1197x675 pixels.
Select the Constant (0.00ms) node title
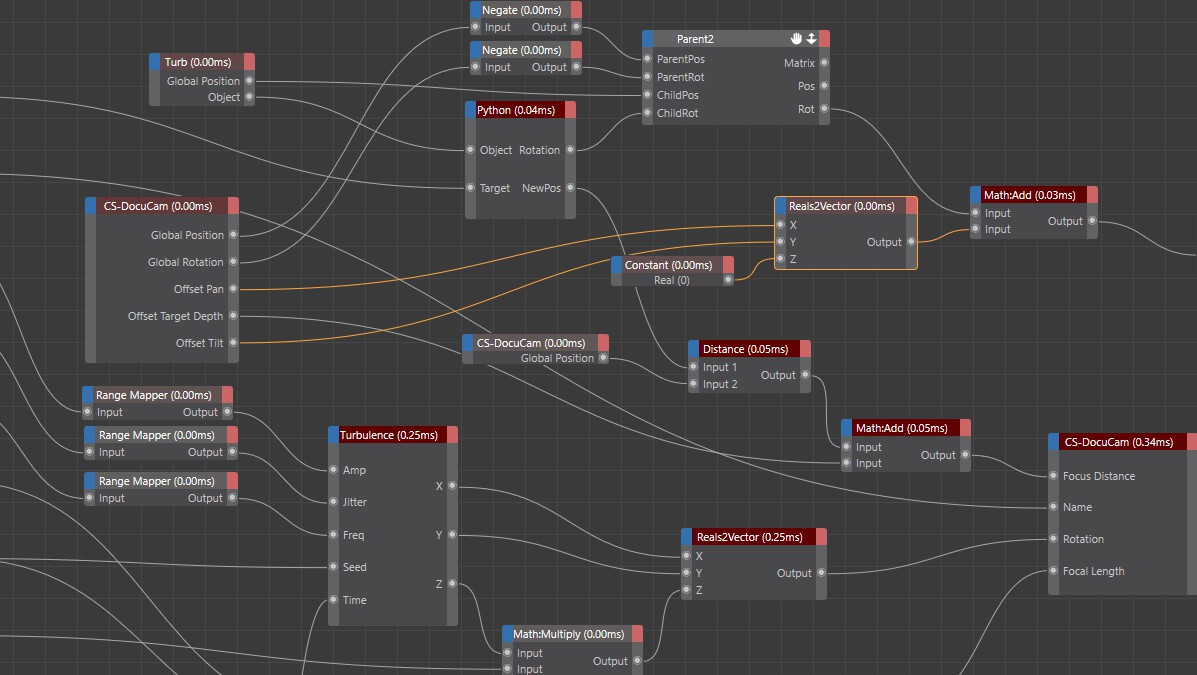[x=668, y=265]
